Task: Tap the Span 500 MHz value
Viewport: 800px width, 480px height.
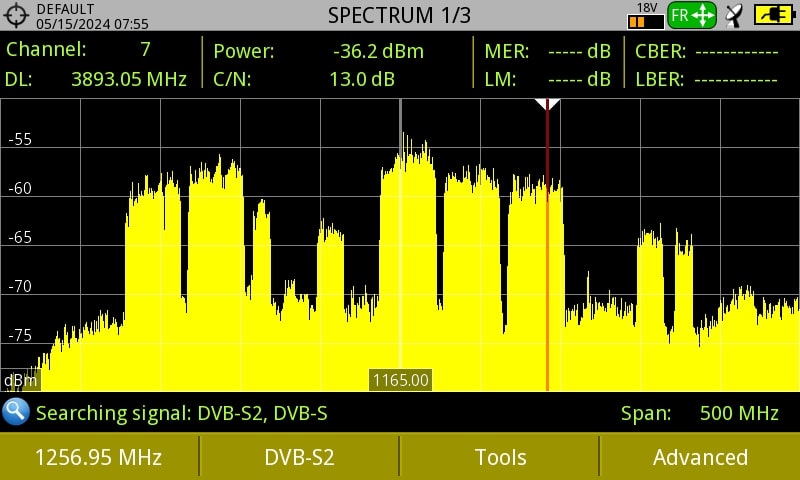Action: (x=739, y=413)
